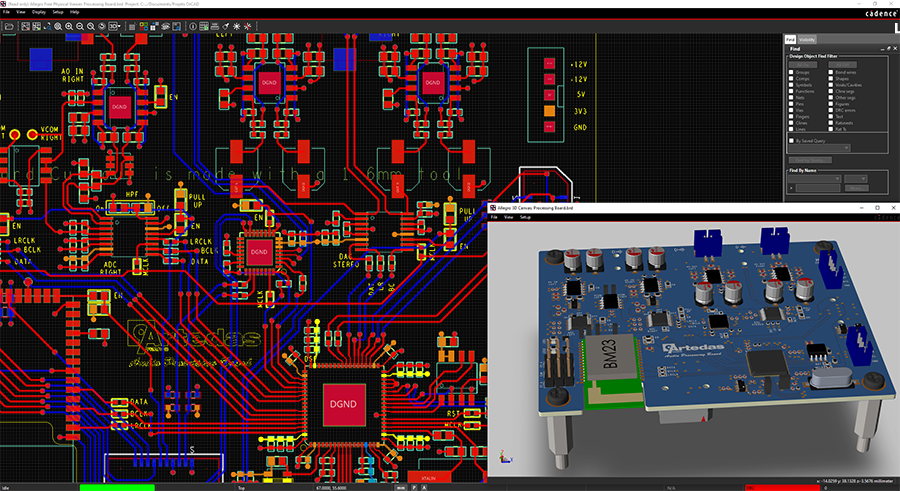900x491 pixels.
Task: Open View menu in 3D Canvas window
Action: 509,218
